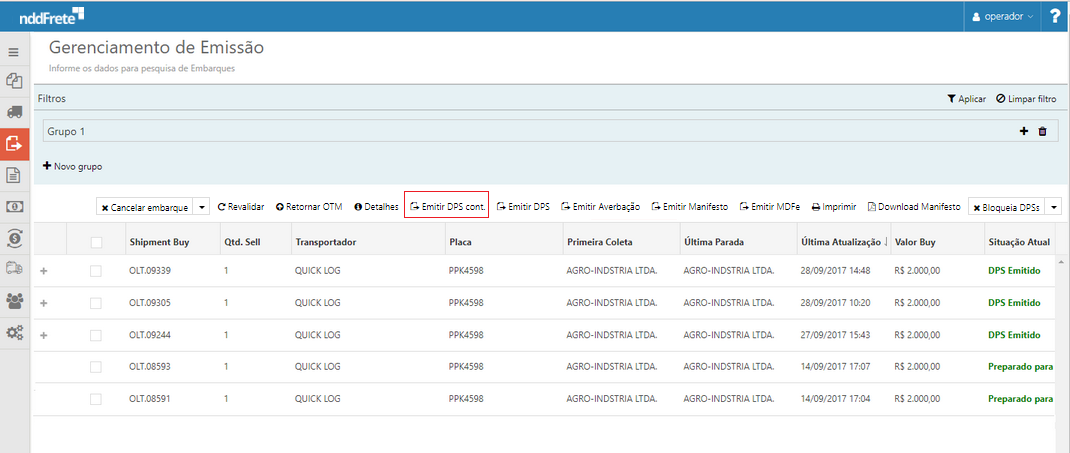Open the settings gears in sidebar

pyautogui.click(x=14, y=333)
